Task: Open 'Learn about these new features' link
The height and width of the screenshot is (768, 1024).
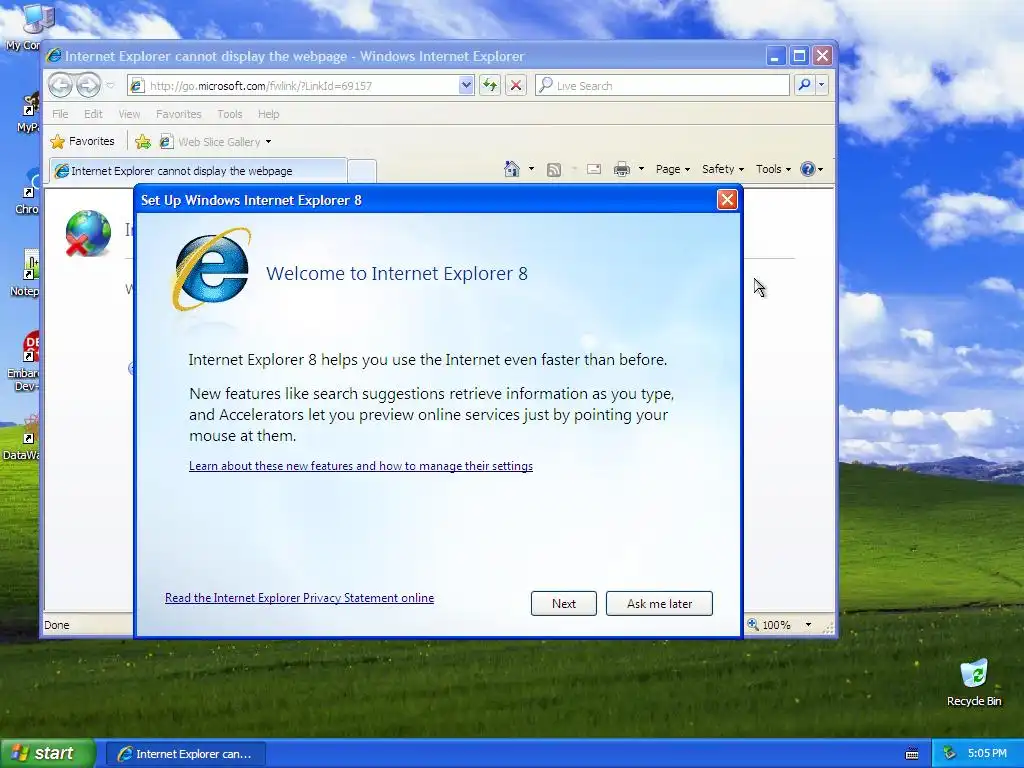Action: pos(360,466)
